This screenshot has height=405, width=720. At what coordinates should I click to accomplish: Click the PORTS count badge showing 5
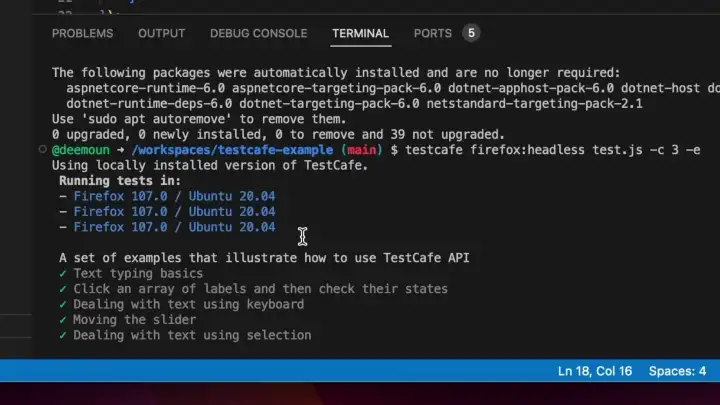[471, 33]
